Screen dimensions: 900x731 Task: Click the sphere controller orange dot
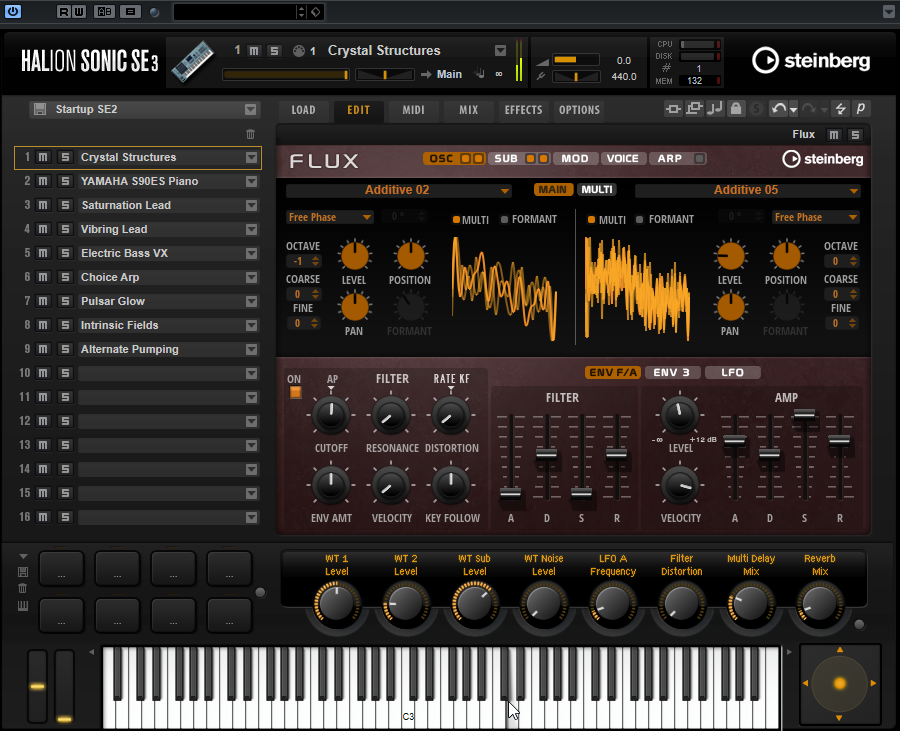[839, 683]
